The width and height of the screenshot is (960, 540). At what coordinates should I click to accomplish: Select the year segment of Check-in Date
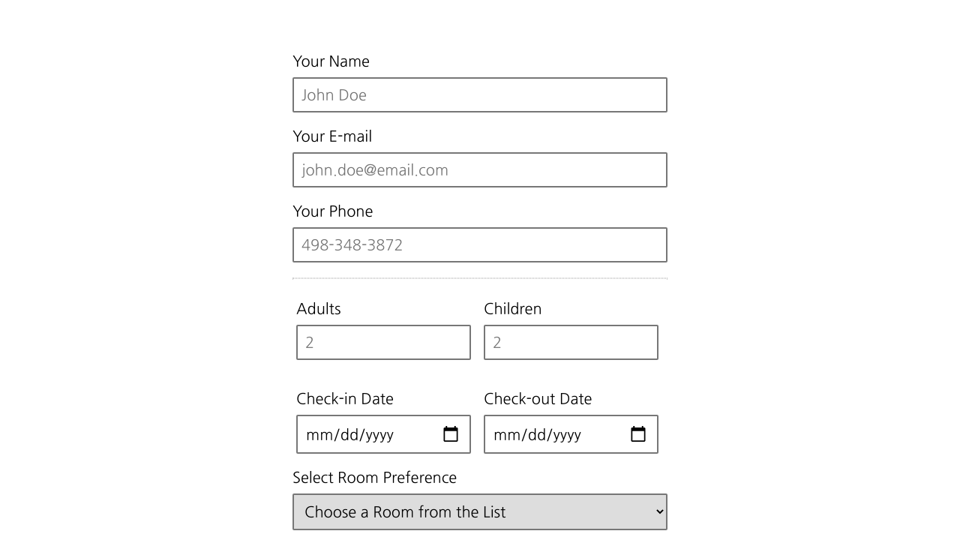(376, 435)
